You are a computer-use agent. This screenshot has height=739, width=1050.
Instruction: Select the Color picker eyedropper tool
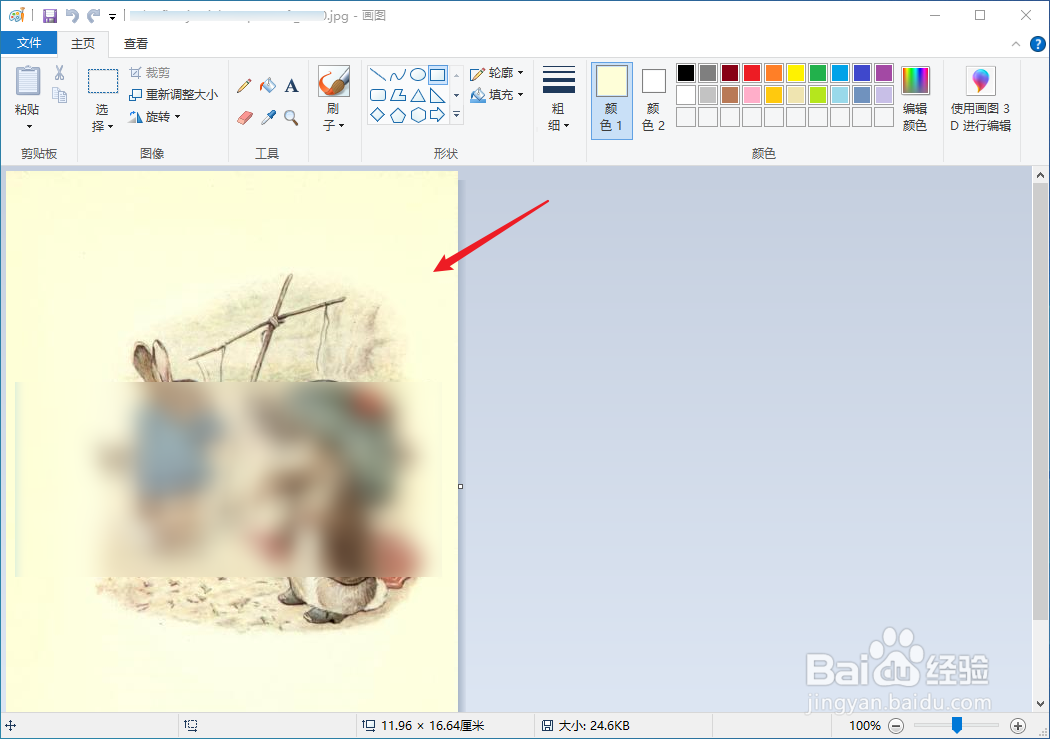pyautogui.click(x=268, y=117)
